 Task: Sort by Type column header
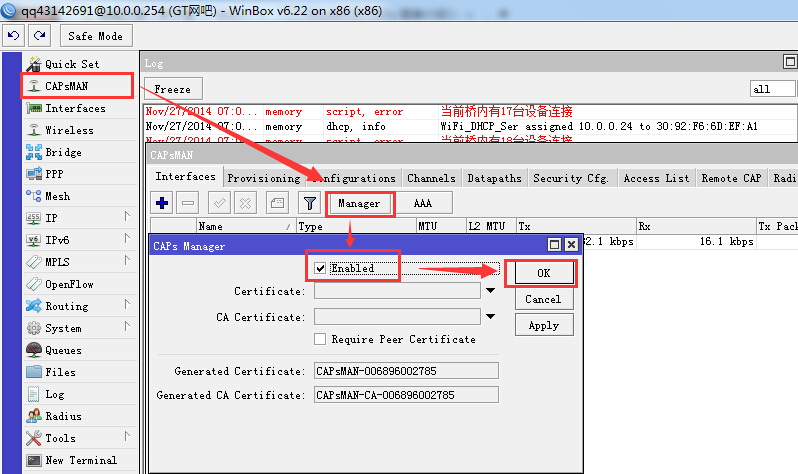(356, 226)
